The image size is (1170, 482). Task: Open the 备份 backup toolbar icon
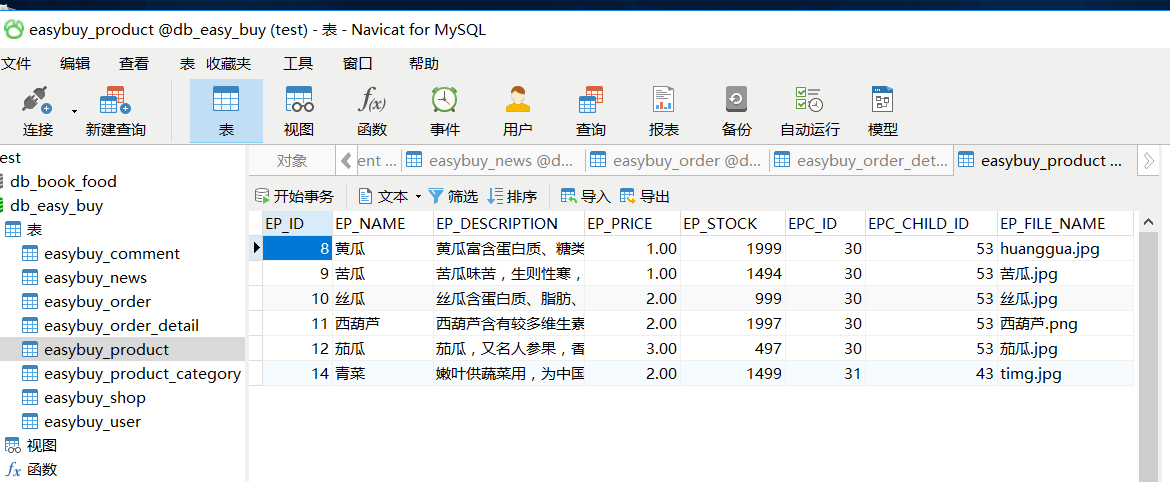click(x=736, y=111)
